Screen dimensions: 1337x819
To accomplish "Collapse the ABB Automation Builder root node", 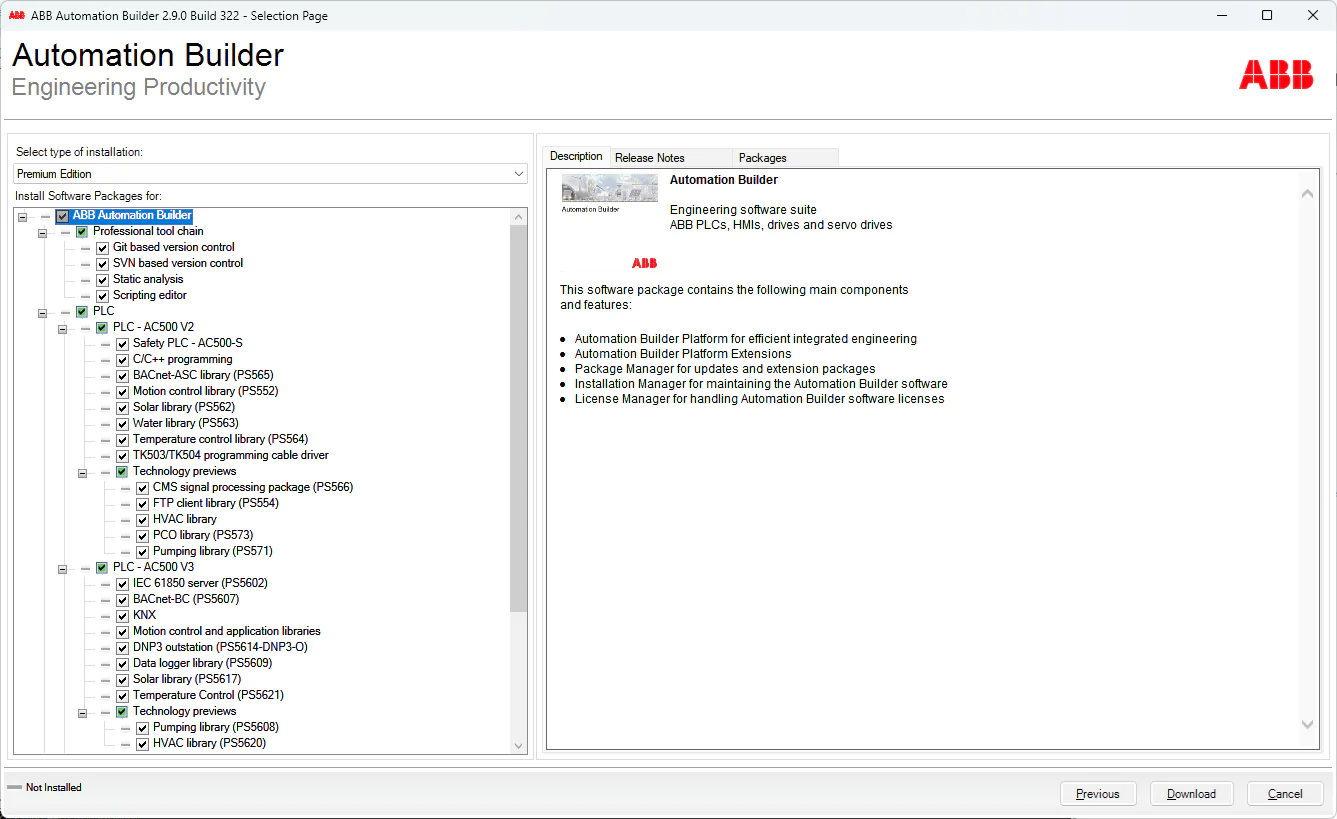I will [x=22, y=216].
